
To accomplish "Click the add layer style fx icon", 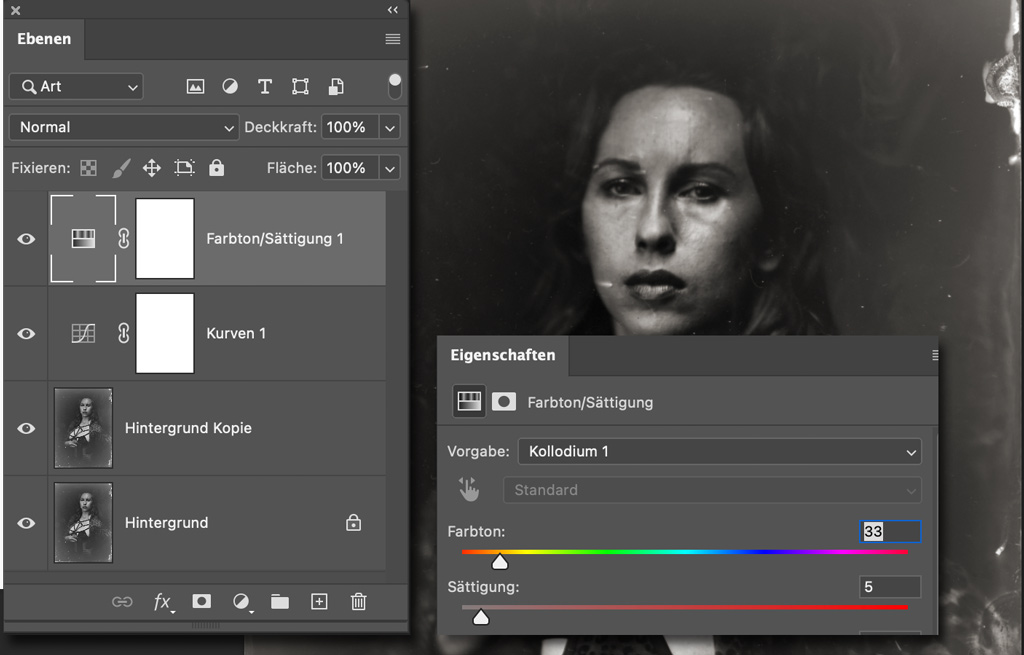I will [162, 601].
